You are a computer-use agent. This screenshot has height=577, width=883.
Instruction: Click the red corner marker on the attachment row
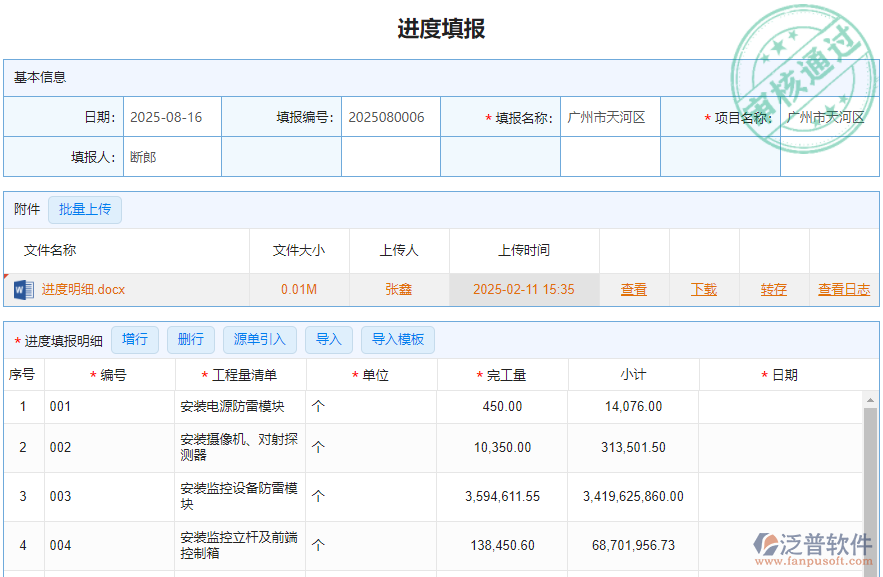click(6, 277)
